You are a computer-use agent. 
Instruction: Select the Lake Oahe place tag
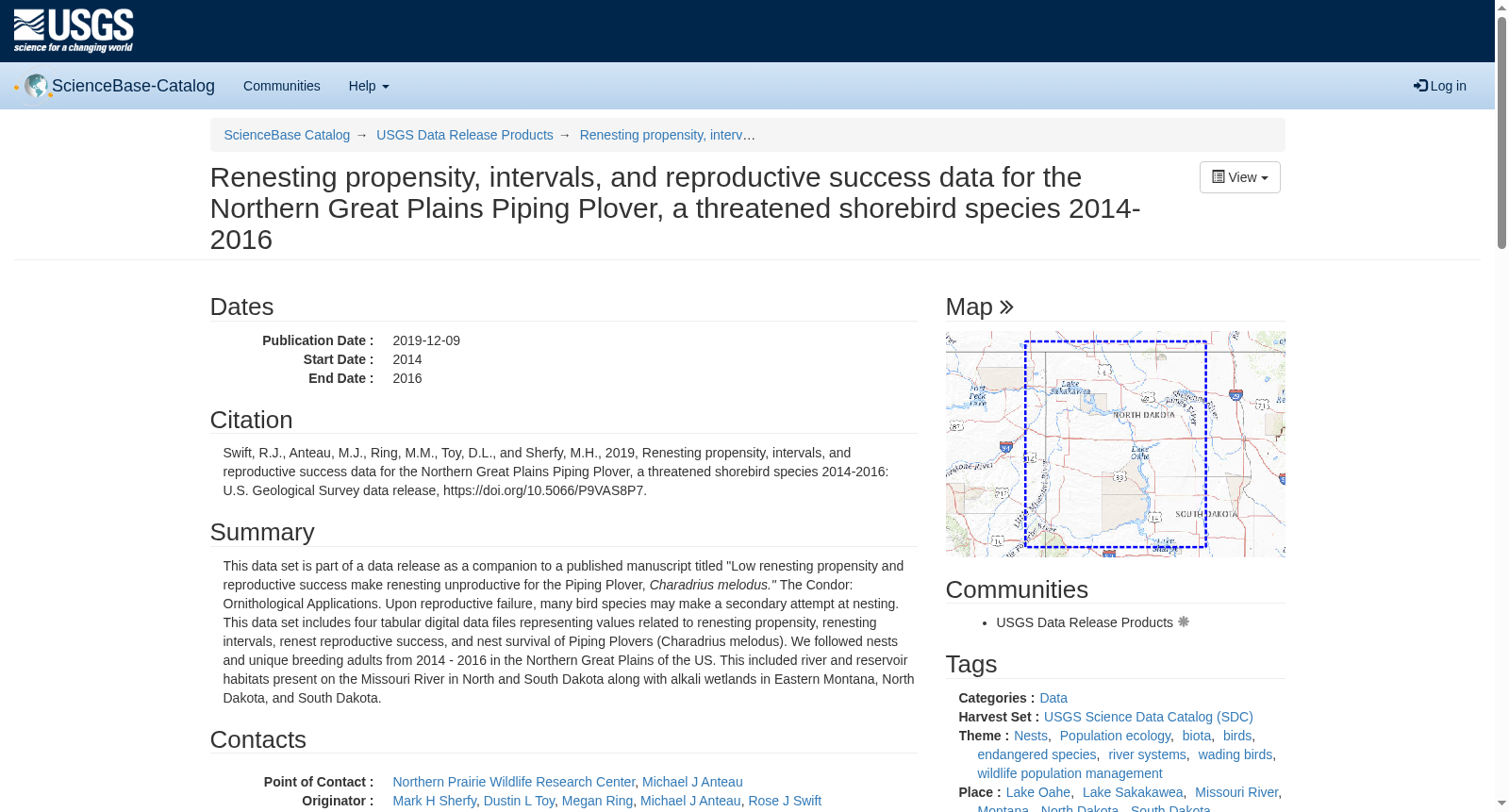(x=1038, y=792)
